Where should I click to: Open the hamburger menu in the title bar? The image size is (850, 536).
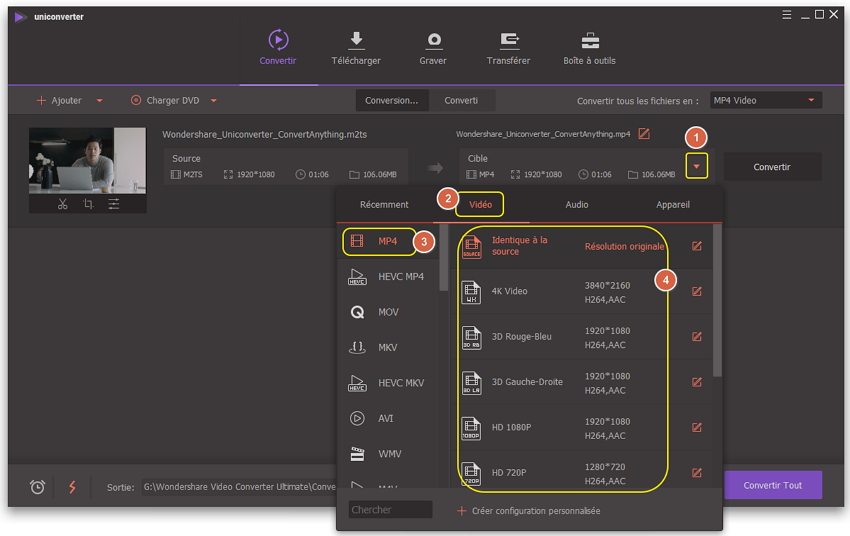pos(787,15)
